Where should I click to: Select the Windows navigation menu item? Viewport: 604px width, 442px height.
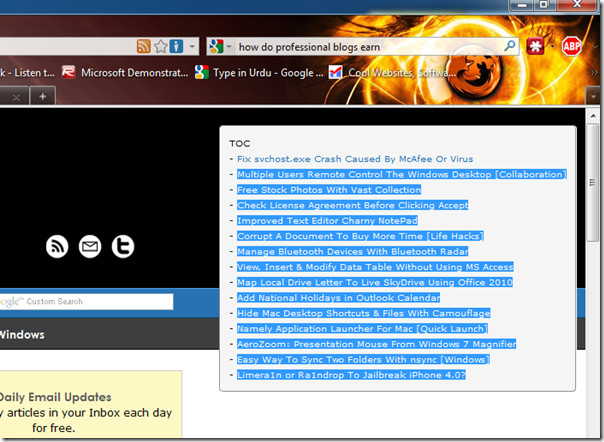pyautogui.click(x=25, y=334)
